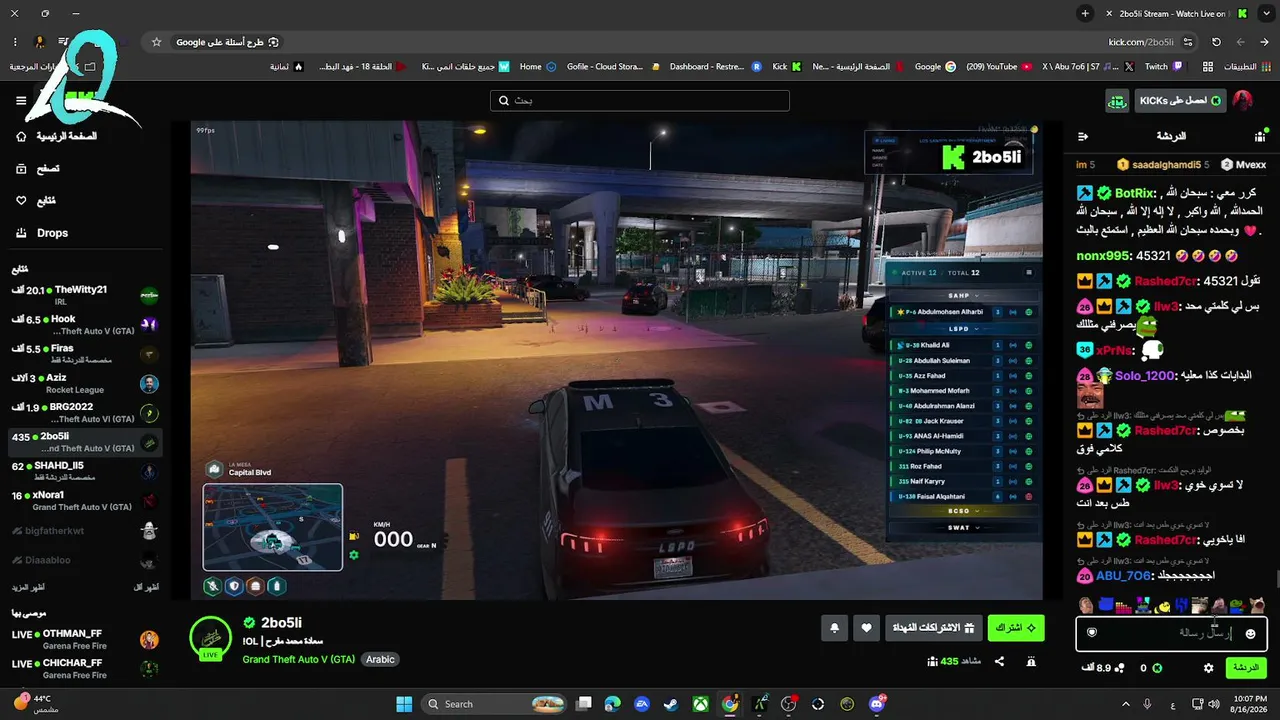Select SHAHD_II5 channel in sidebar

click(x=84, y=471)
